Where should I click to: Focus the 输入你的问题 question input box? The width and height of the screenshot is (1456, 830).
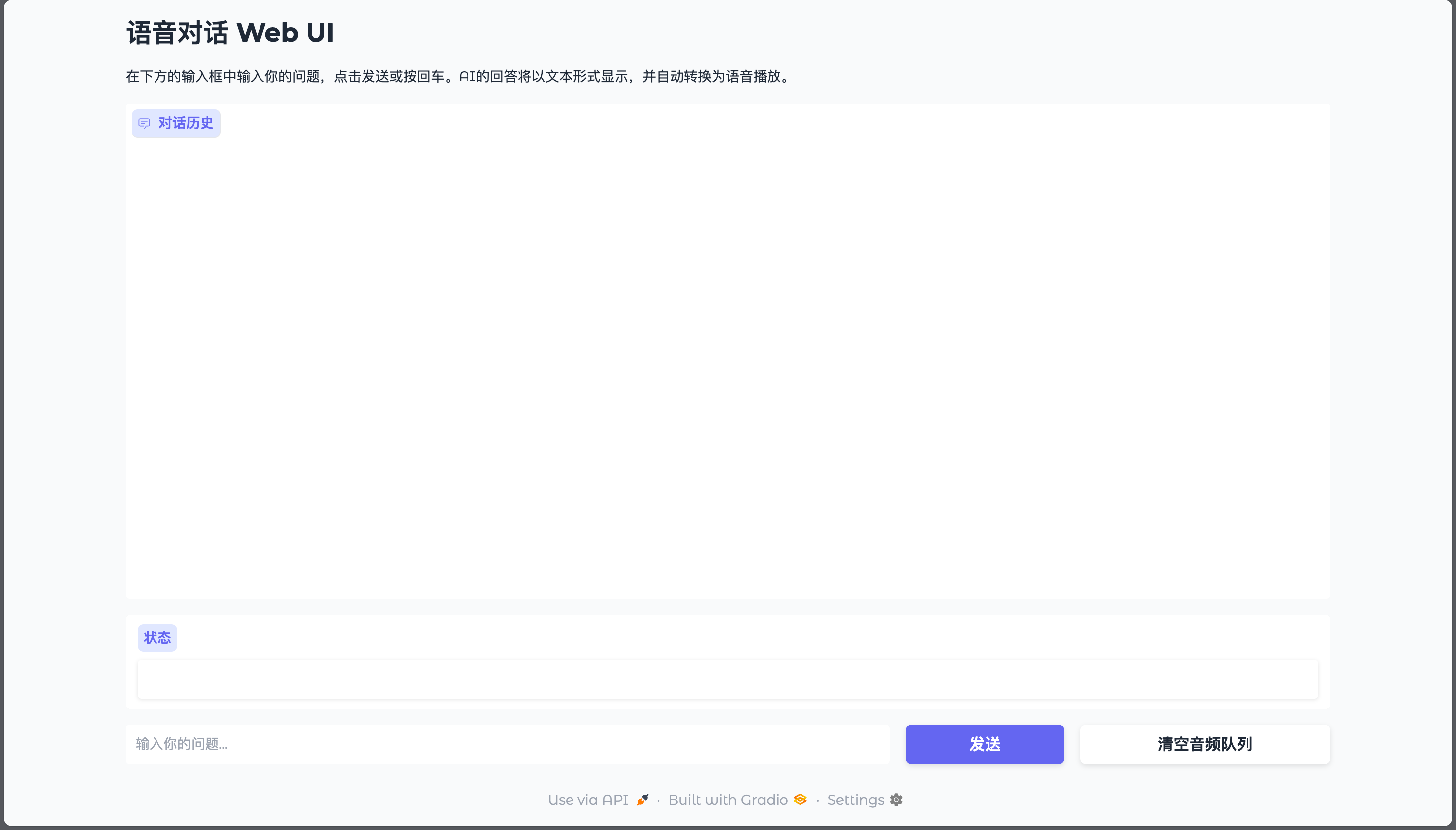pos(507,744)
